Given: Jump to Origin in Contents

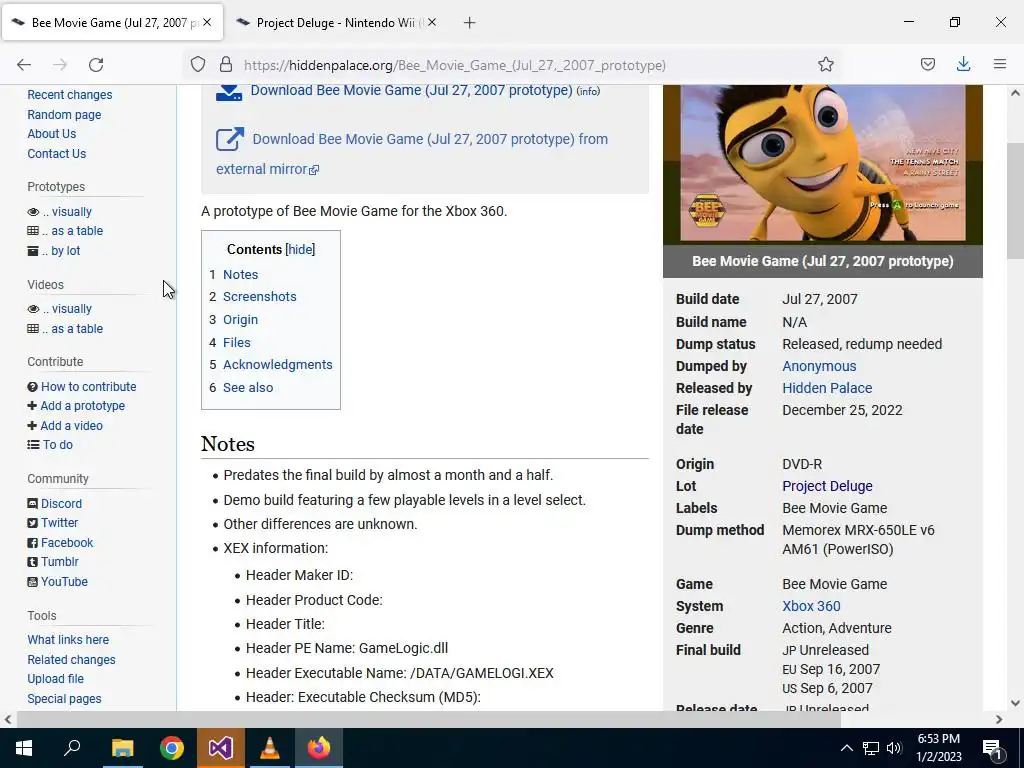Looking at the screenshot, I should [240, 320].
